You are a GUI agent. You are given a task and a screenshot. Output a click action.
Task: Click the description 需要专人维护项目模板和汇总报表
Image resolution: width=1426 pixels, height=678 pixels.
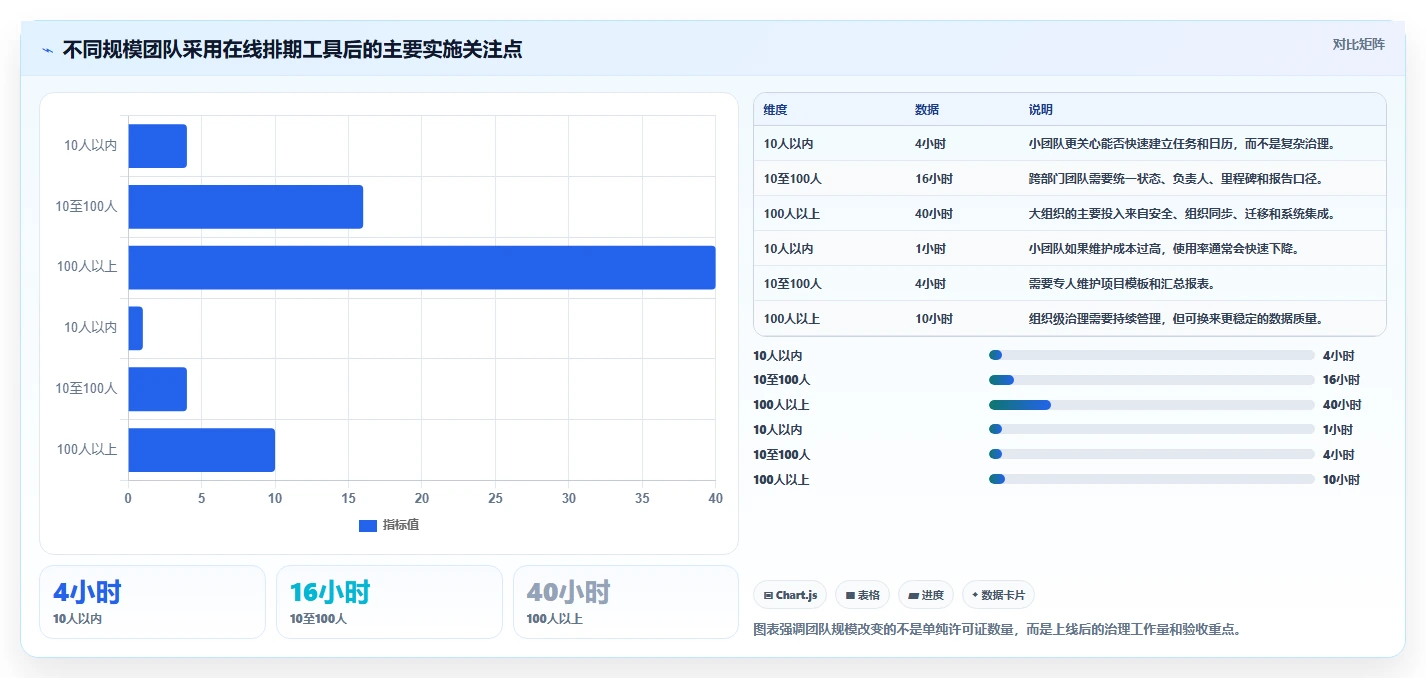tap(1122, 284)
